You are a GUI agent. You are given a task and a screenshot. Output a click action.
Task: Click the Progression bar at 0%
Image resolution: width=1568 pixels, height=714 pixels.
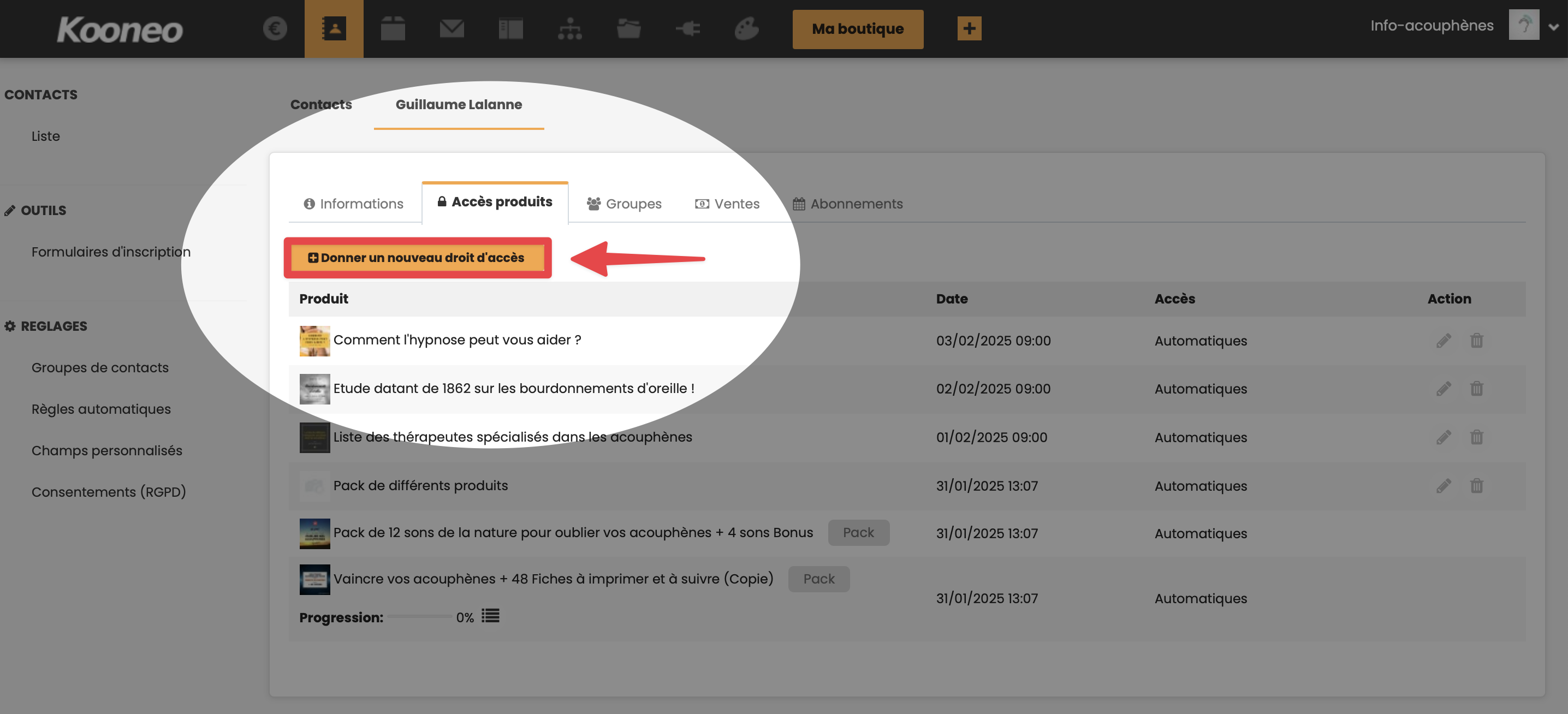420,617
